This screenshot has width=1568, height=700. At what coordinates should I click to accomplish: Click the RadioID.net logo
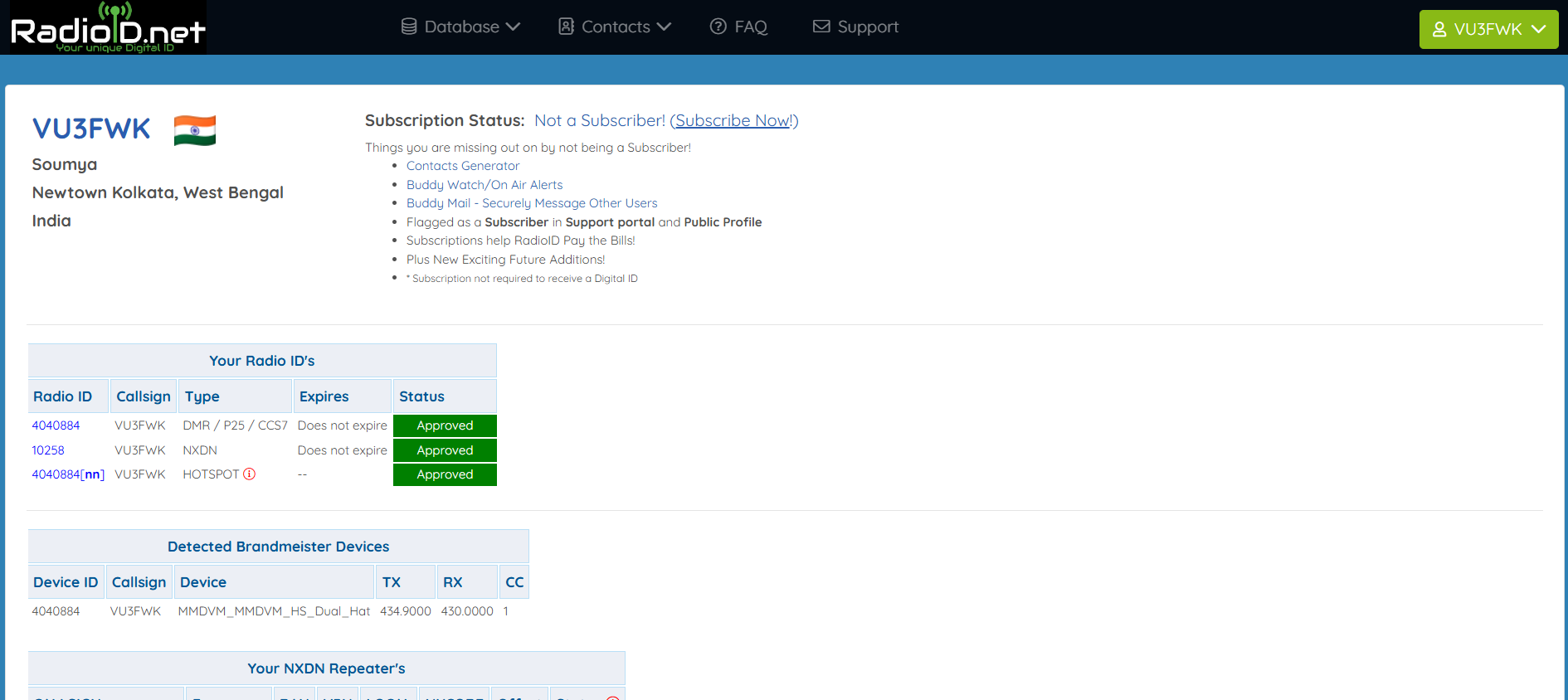[x=106, y=28]
